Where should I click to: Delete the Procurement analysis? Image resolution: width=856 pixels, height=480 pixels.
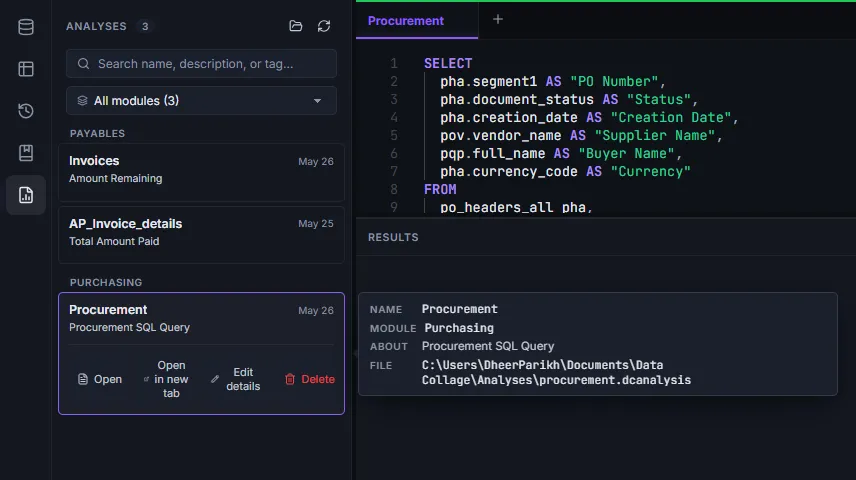tap(310, 379)
